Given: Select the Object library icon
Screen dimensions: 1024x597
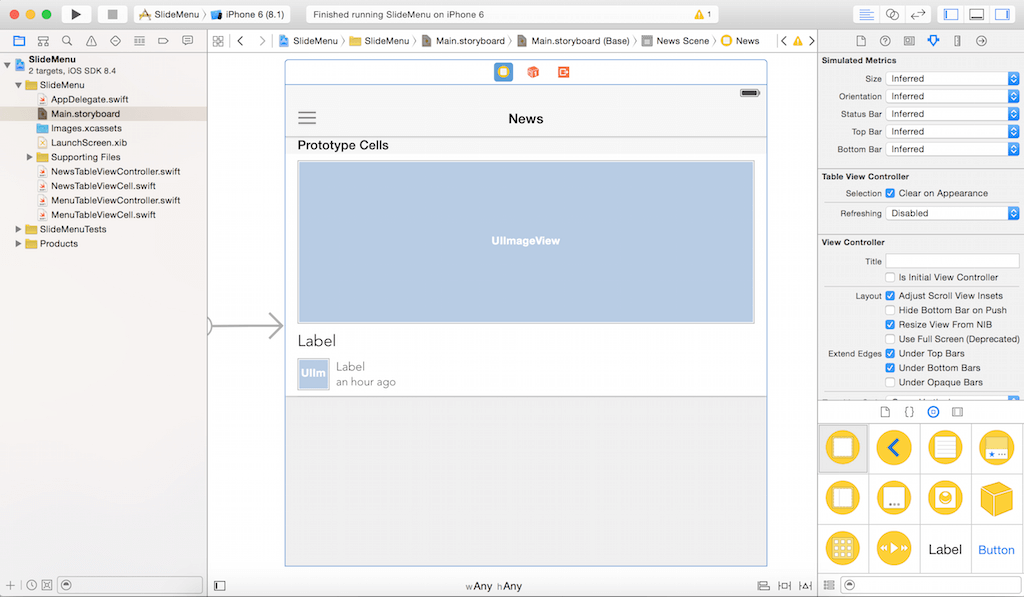Looking at the screenshot, I should pos(933,411).
